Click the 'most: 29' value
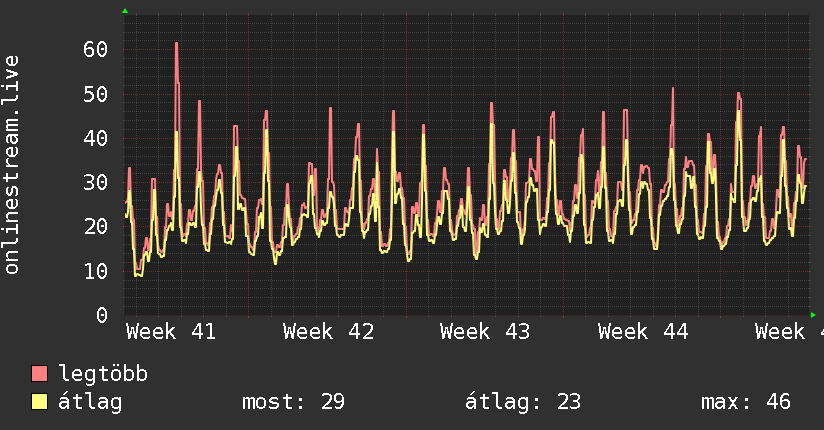Screen dimensions: 824x430 point(293,402)
